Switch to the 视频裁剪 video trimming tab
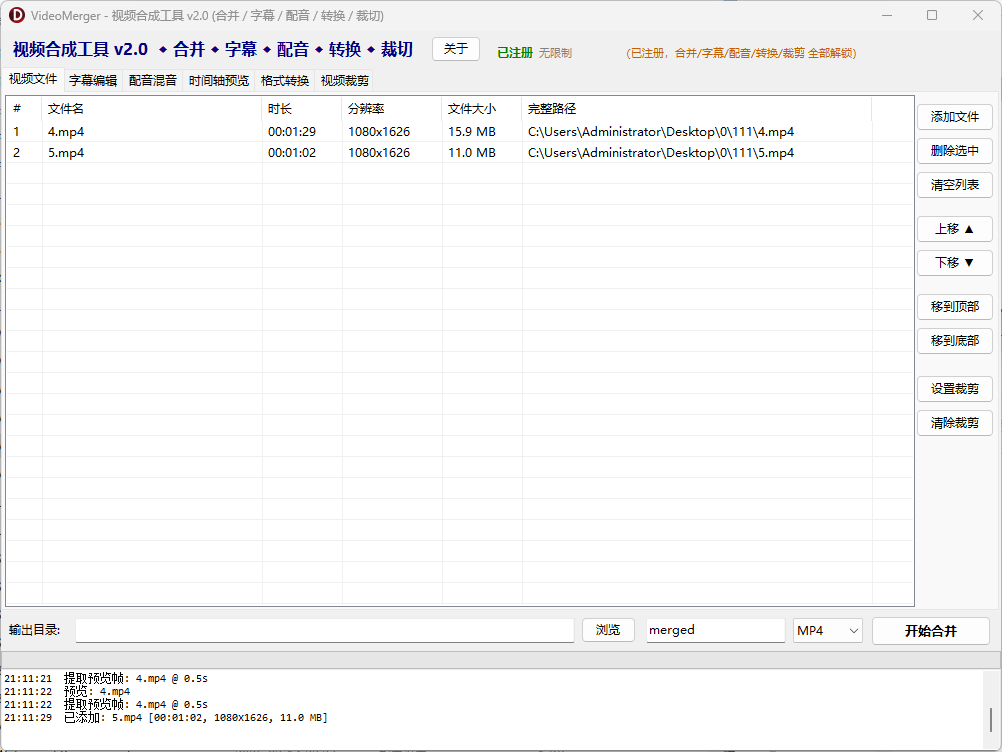The height and width of the screenshot is (752, 1002). pos(342,81)
